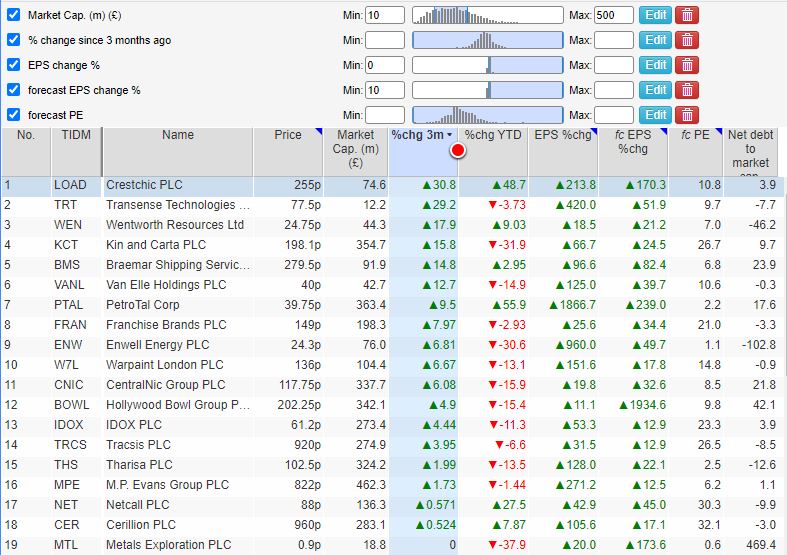Trash the forecast EPS change % filter
Image resolution: width=787 pixels, height=555 pixels.
pos(687,90)
